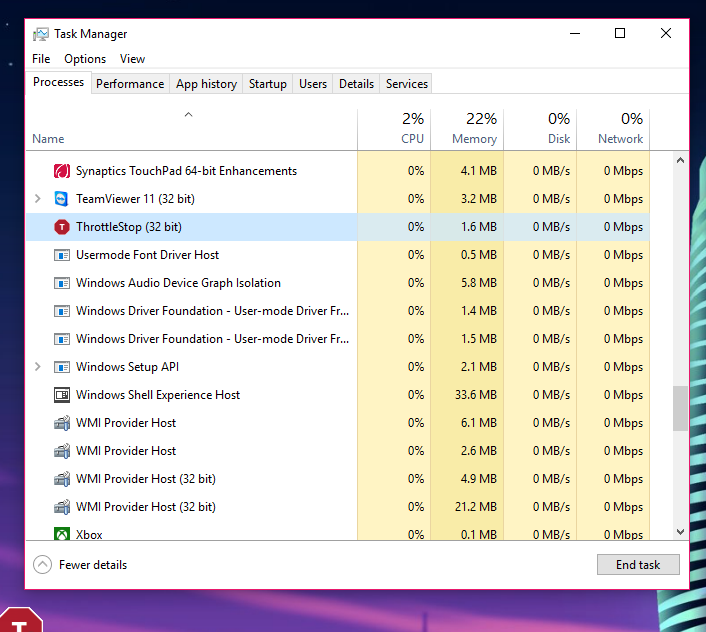Expand the TeamViewer 11 process group

[38, 199]
